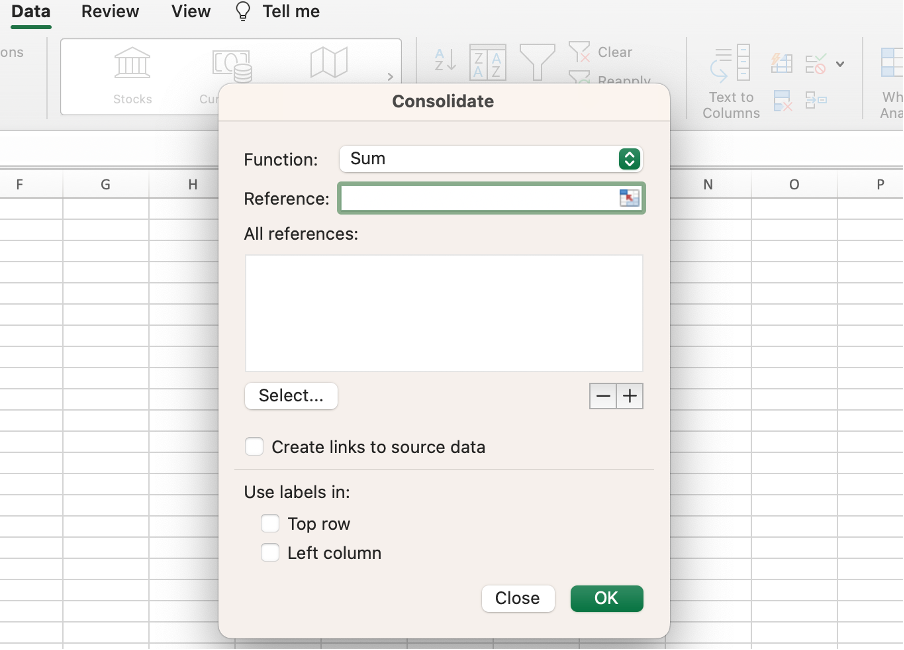Click the plus button to add reference
The width and height of the screenshot is (904, 650).
(x=630, y=397)
